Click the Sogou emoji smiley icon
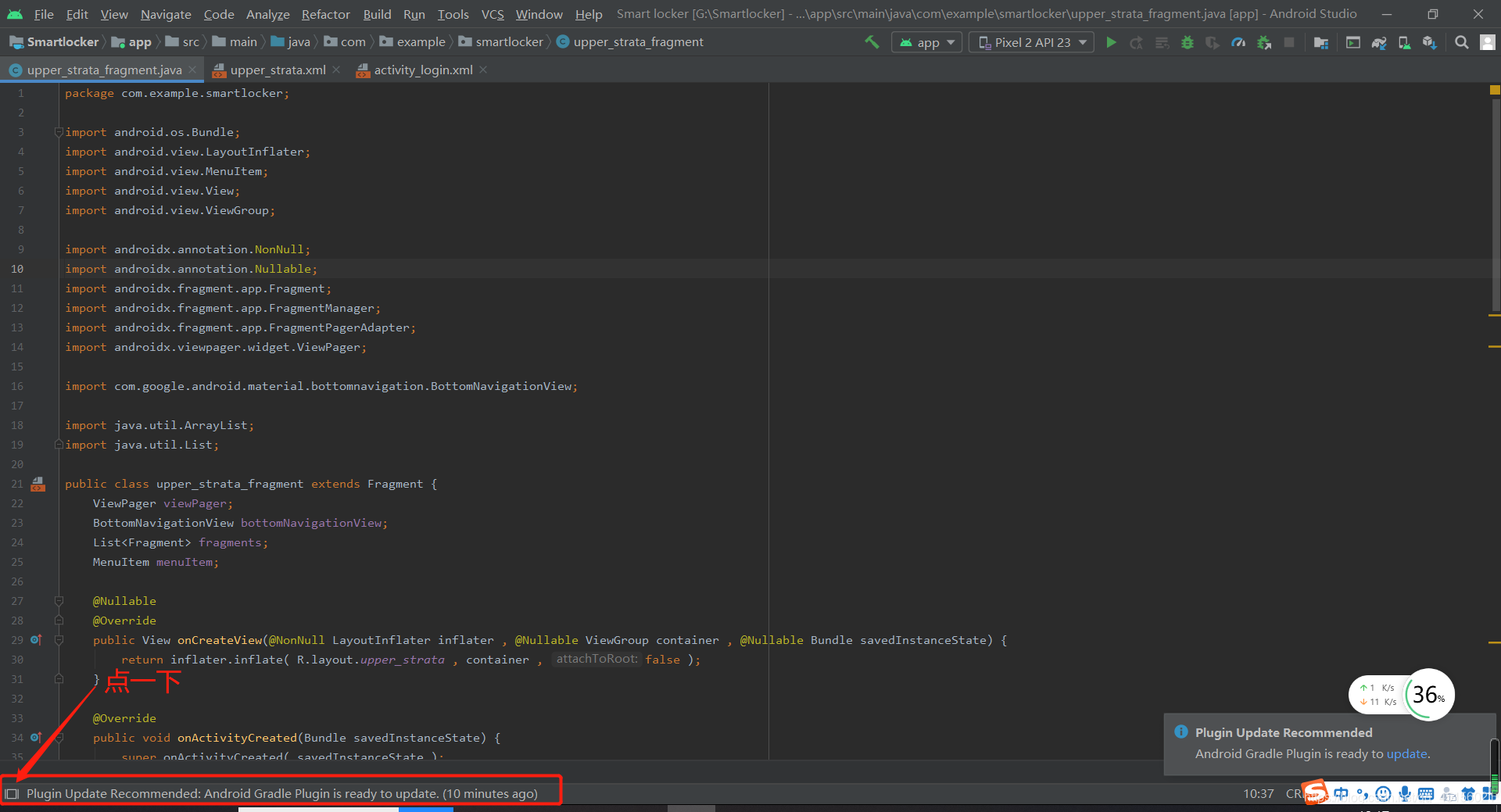 click(1383, 794)
